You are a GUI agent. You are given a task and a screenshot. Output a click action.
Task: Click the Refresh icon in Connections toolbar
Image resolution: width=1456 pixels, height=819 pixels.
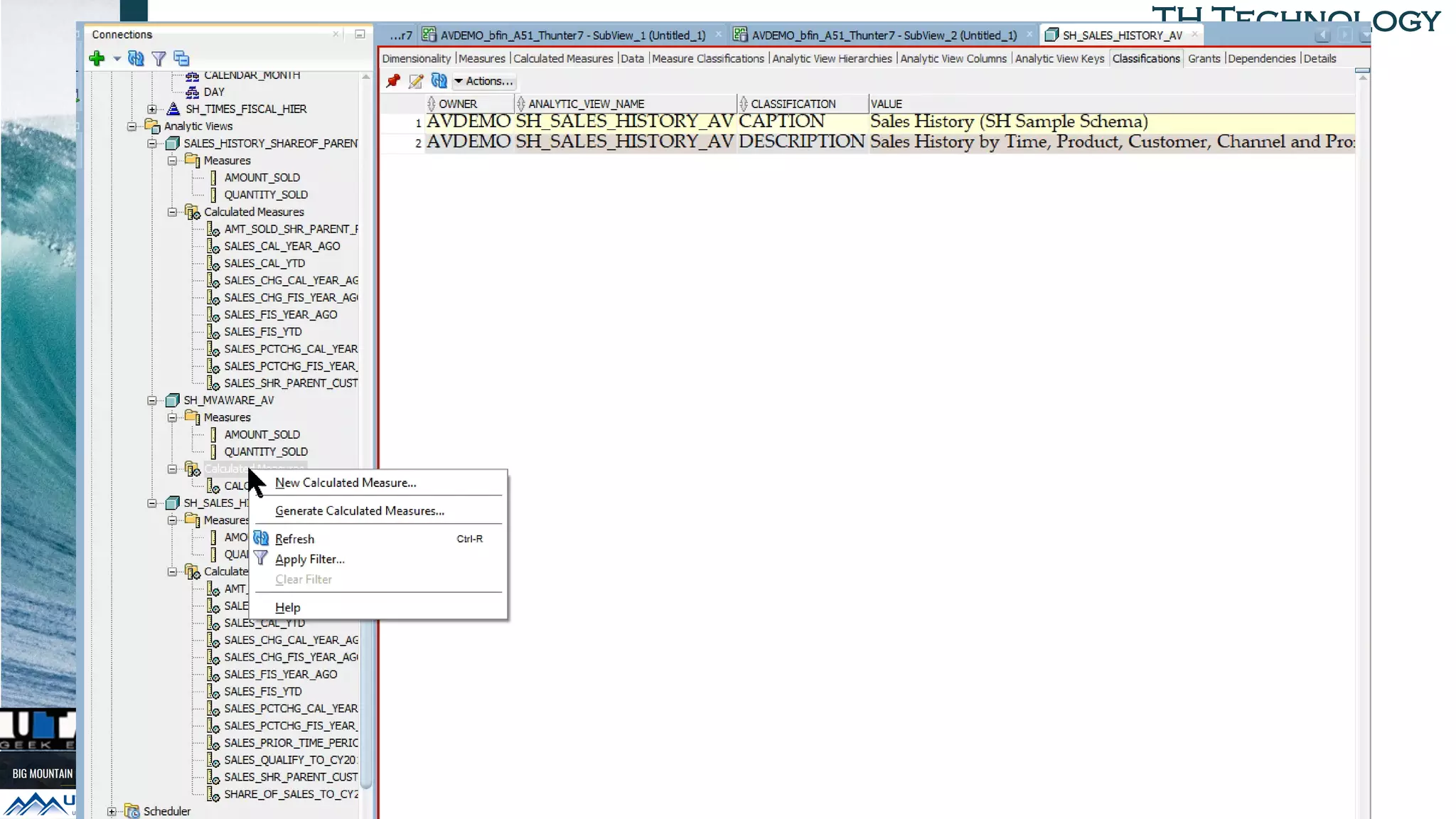click(x=136, y=58)
